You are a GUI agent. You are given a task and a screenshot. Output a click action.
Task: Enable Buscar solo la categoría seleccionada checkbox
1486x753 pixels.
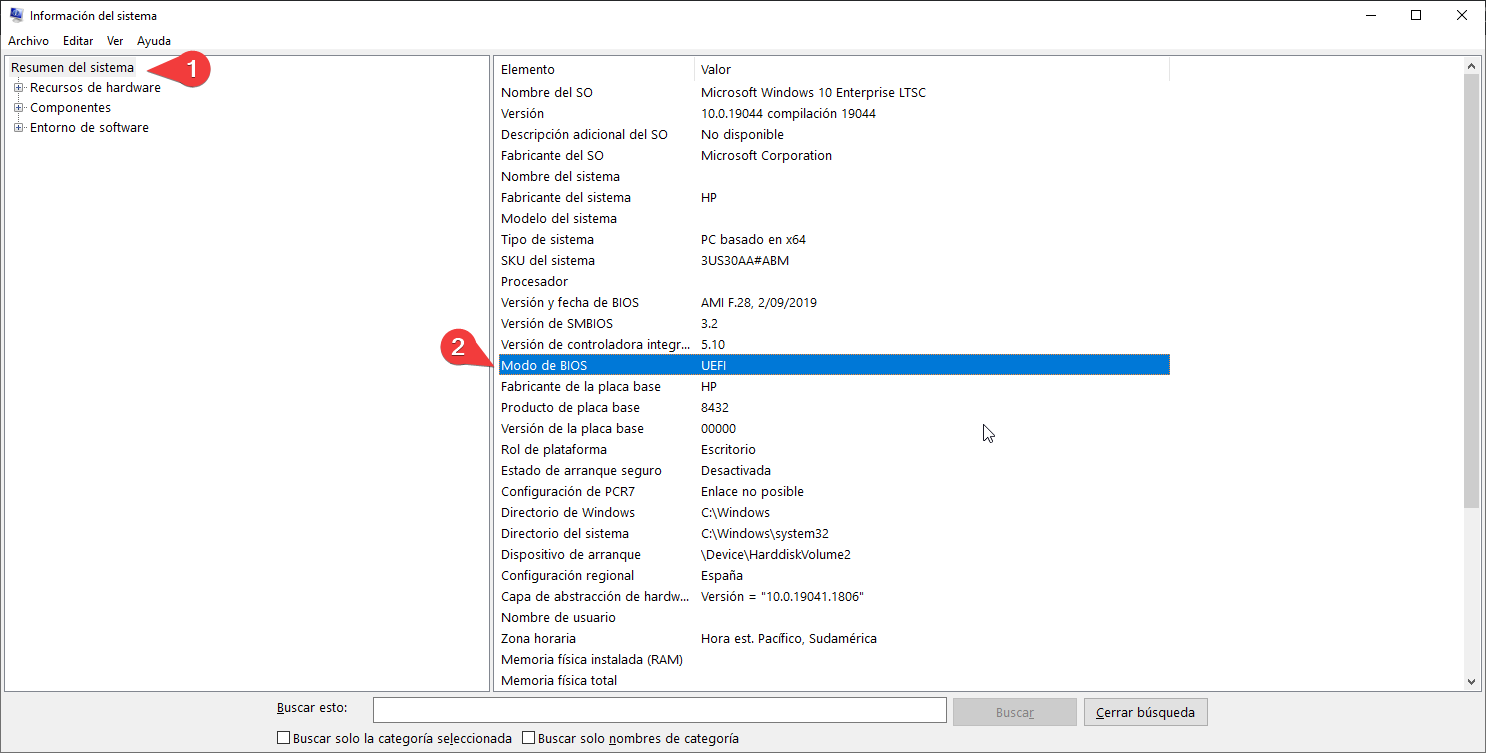(285, 739)
